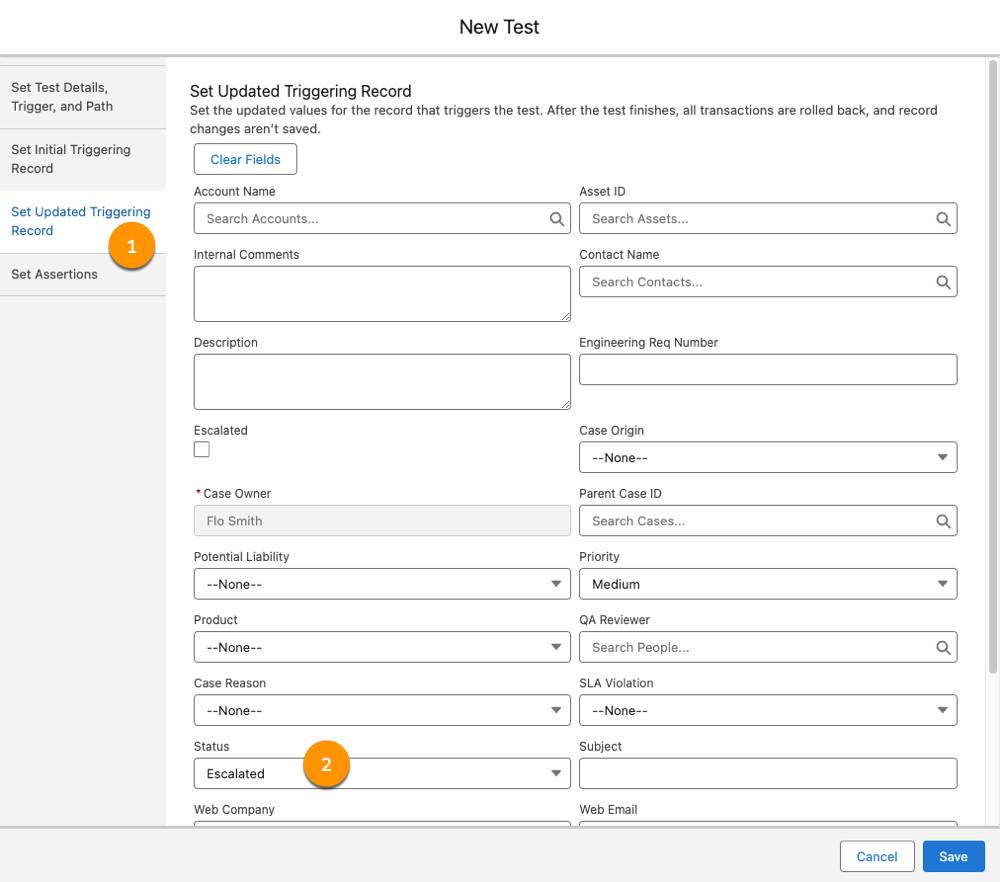Screen dimensions: 1000x882
Task: Click the search icon in Account Name field
Action: click(x=556, y=219)
